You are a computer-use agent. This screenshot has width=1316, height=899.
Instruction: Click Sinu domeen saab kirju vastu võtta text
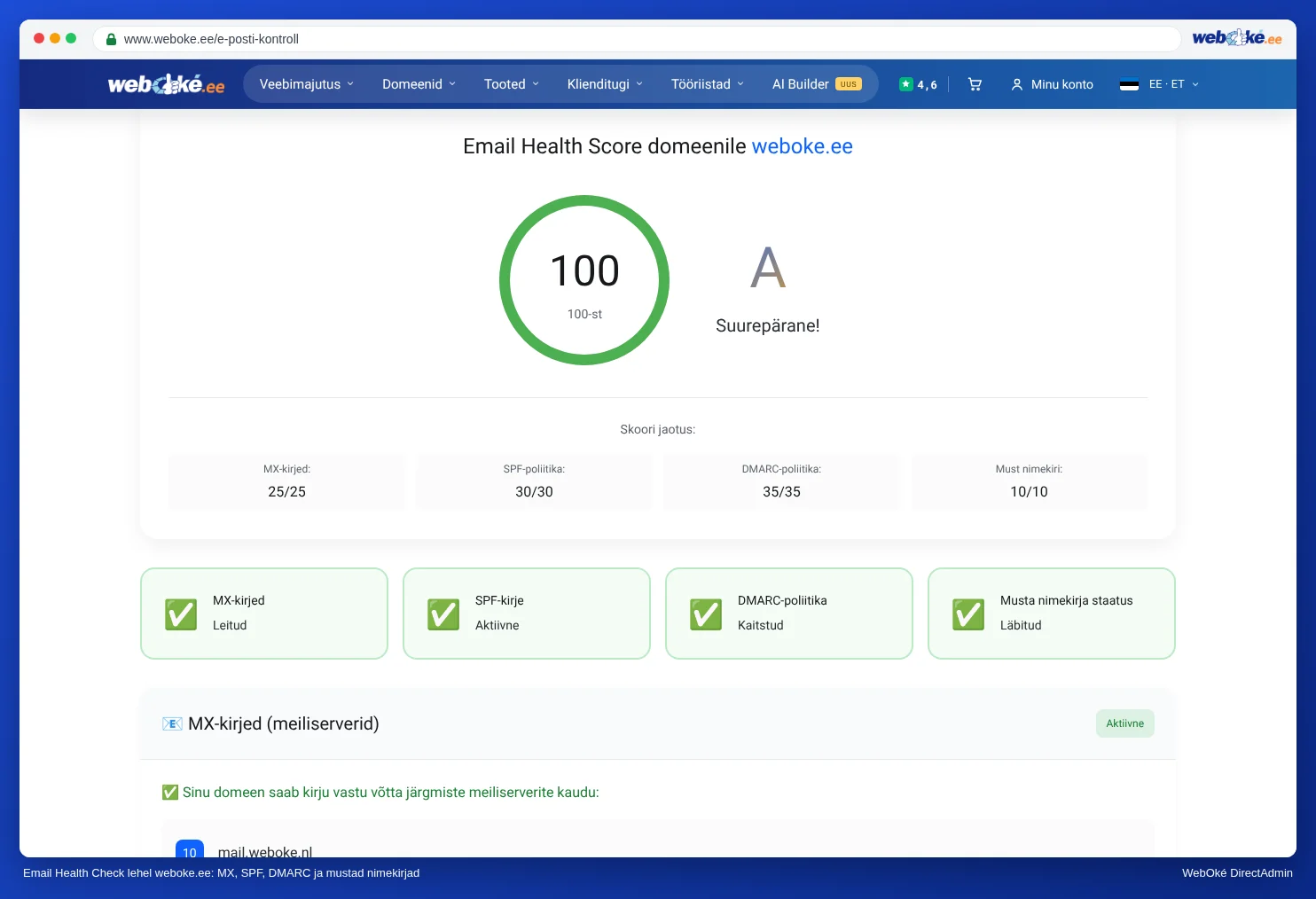pyautogui.click(x=391, y=793)
